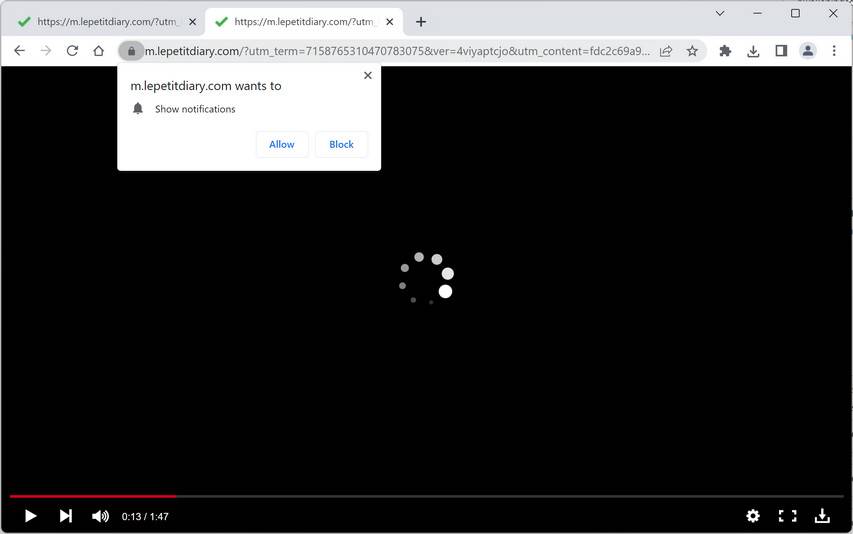
Task: Close the second active tab
Action: (x=390, y=22)
